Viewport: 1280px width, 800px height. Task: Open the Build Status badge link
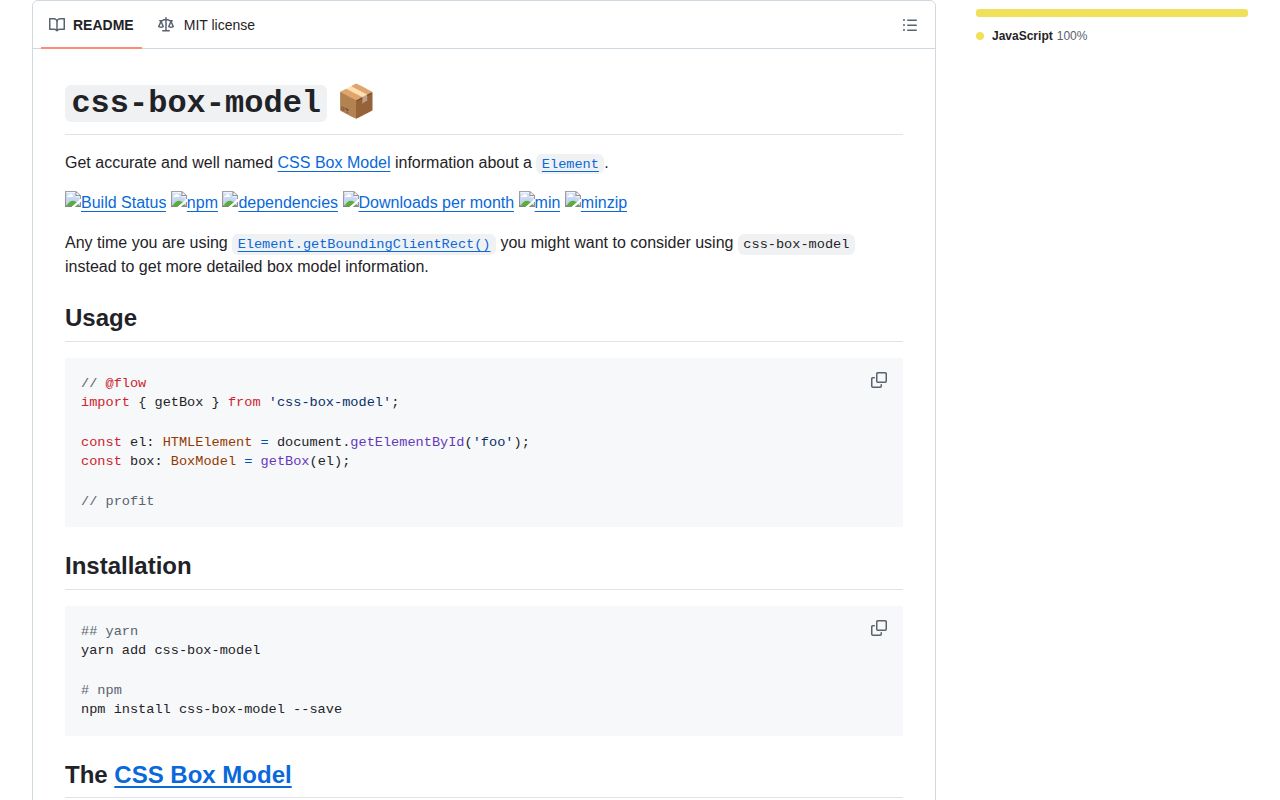point(116,202)
